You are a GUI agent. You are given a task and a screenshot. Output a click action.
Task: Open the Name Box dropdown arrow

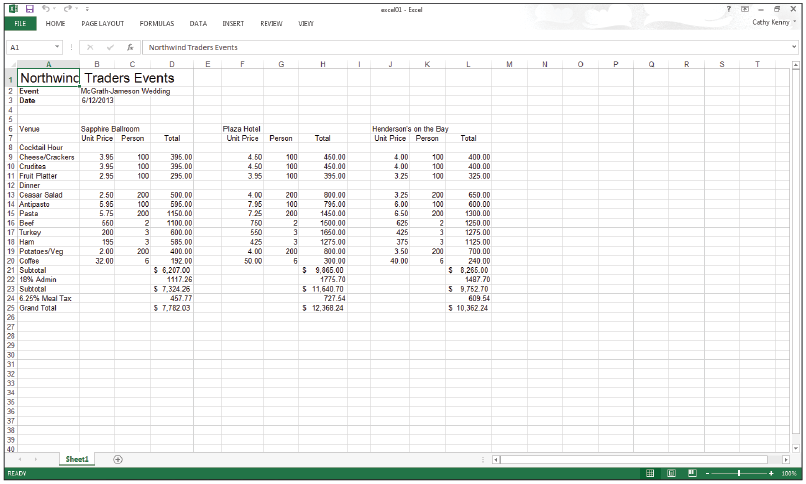(x=57, y=47)
